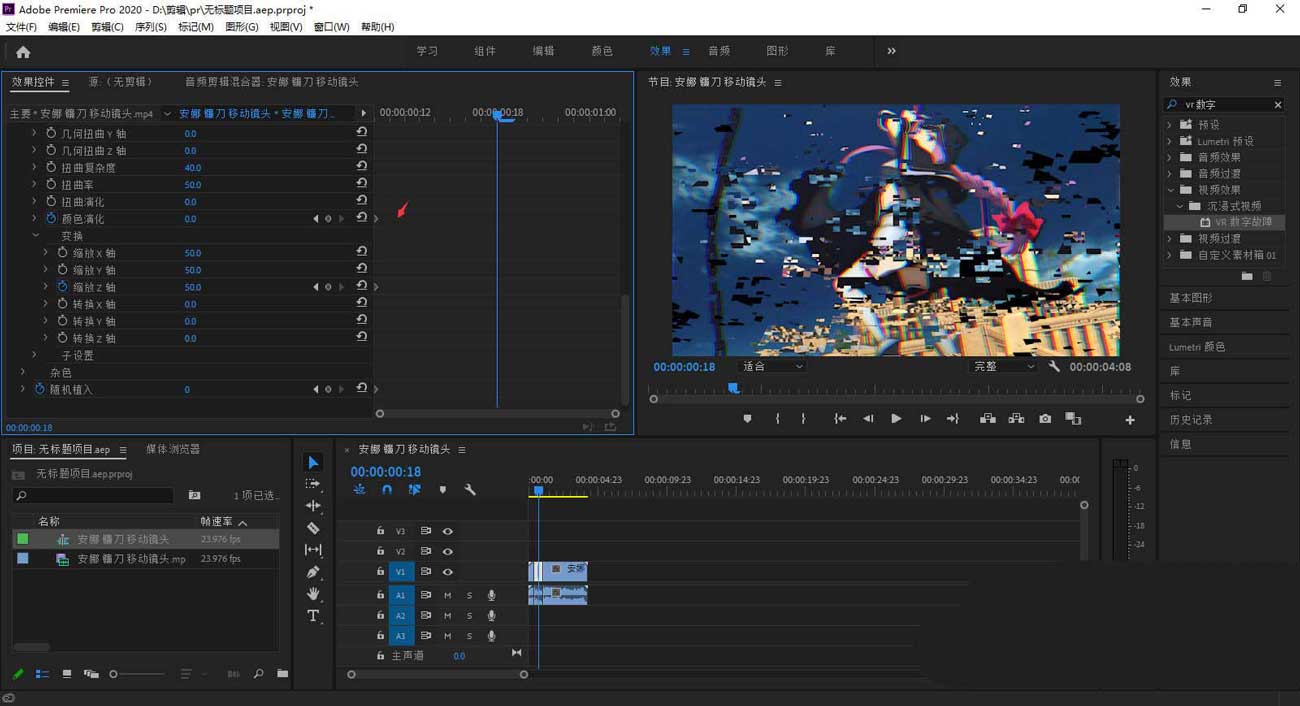The width and height of the screenshot is (1300, 706).
Task: Open the 基本图形 panel
Action: (1191, 298)
